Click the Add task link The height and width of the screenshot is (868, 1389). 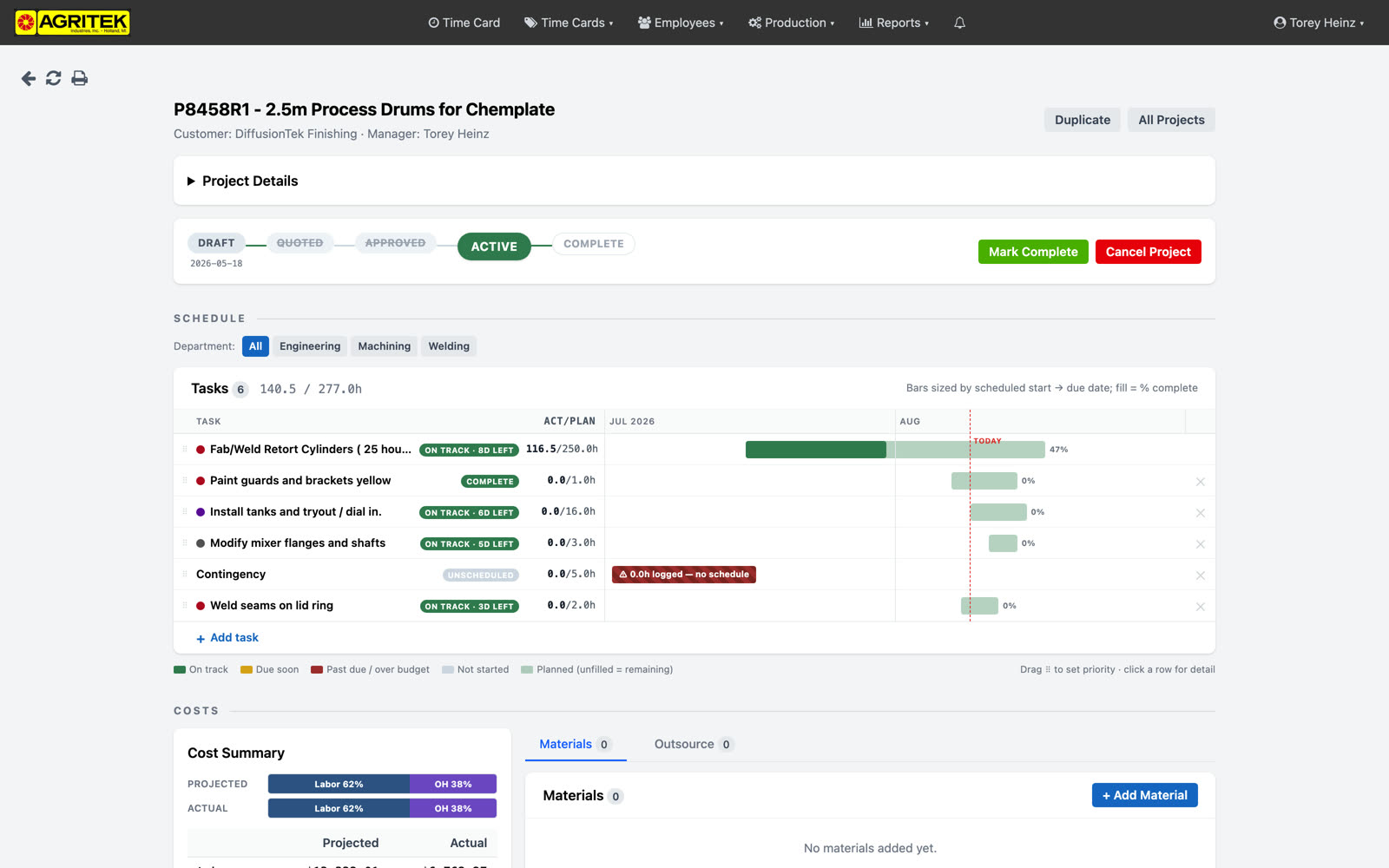[x=227, y=638]
